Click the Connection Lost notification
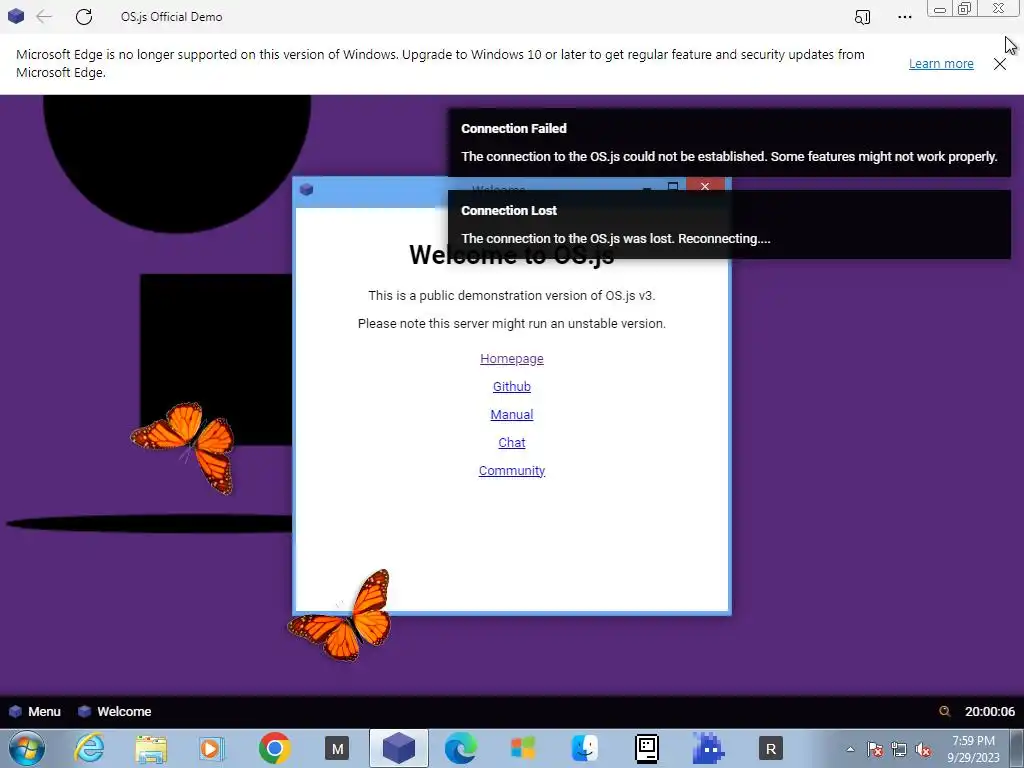 pyautogui.click(x=729, y=225)
